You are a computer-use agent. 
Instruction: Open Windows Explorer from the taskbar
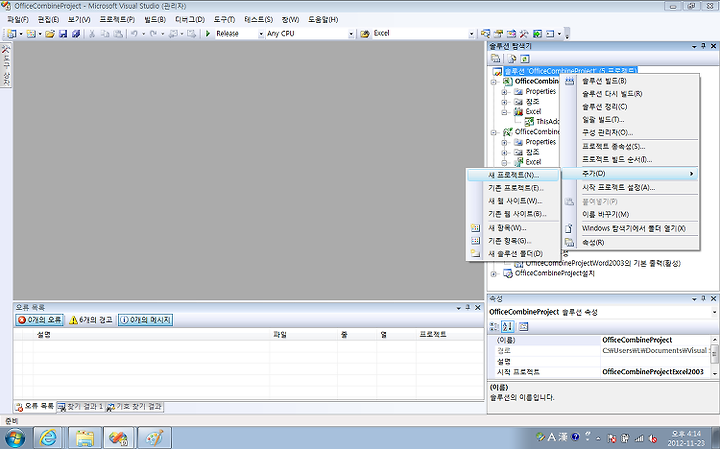coord(85,438)
